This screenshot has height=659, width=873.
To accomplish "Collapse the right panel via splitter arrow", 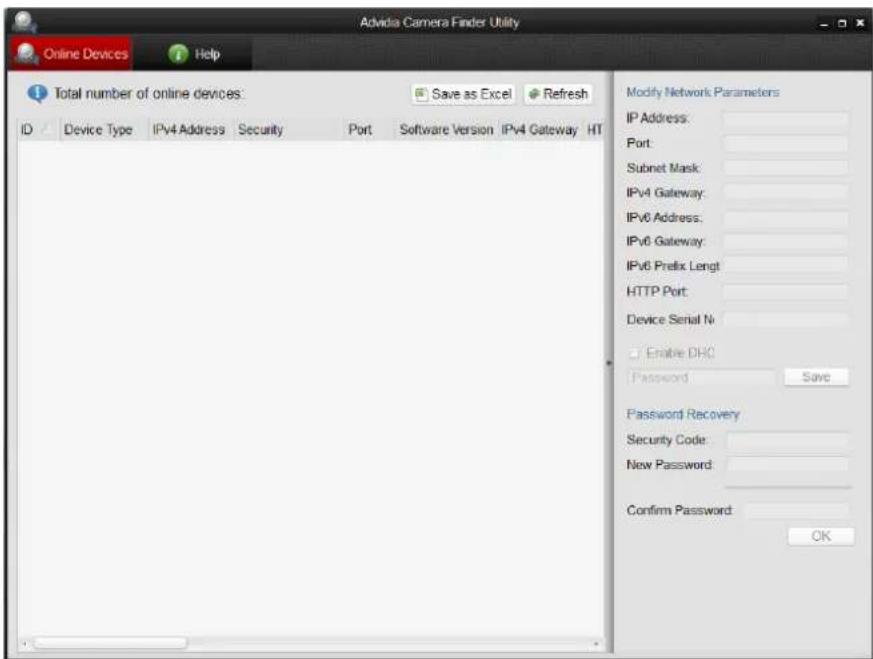I will point(609,363).
